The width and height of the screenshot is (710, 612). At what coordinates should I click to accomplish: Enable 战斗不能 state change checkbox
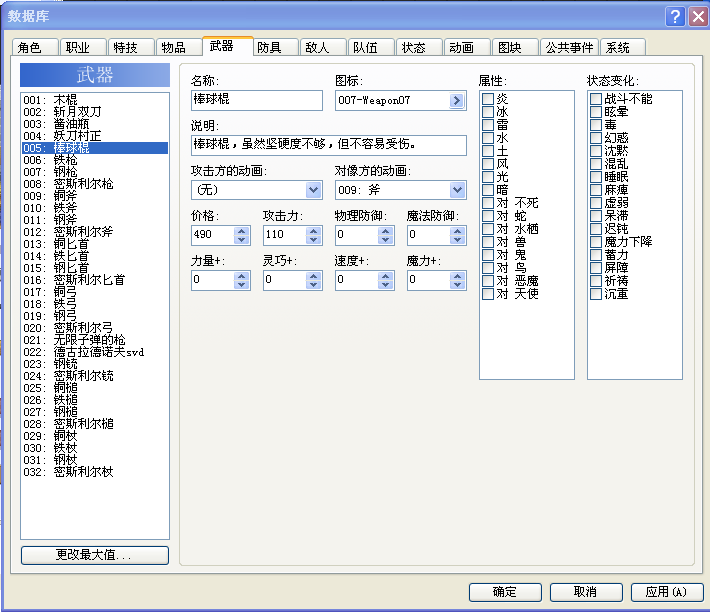[596, 99]
